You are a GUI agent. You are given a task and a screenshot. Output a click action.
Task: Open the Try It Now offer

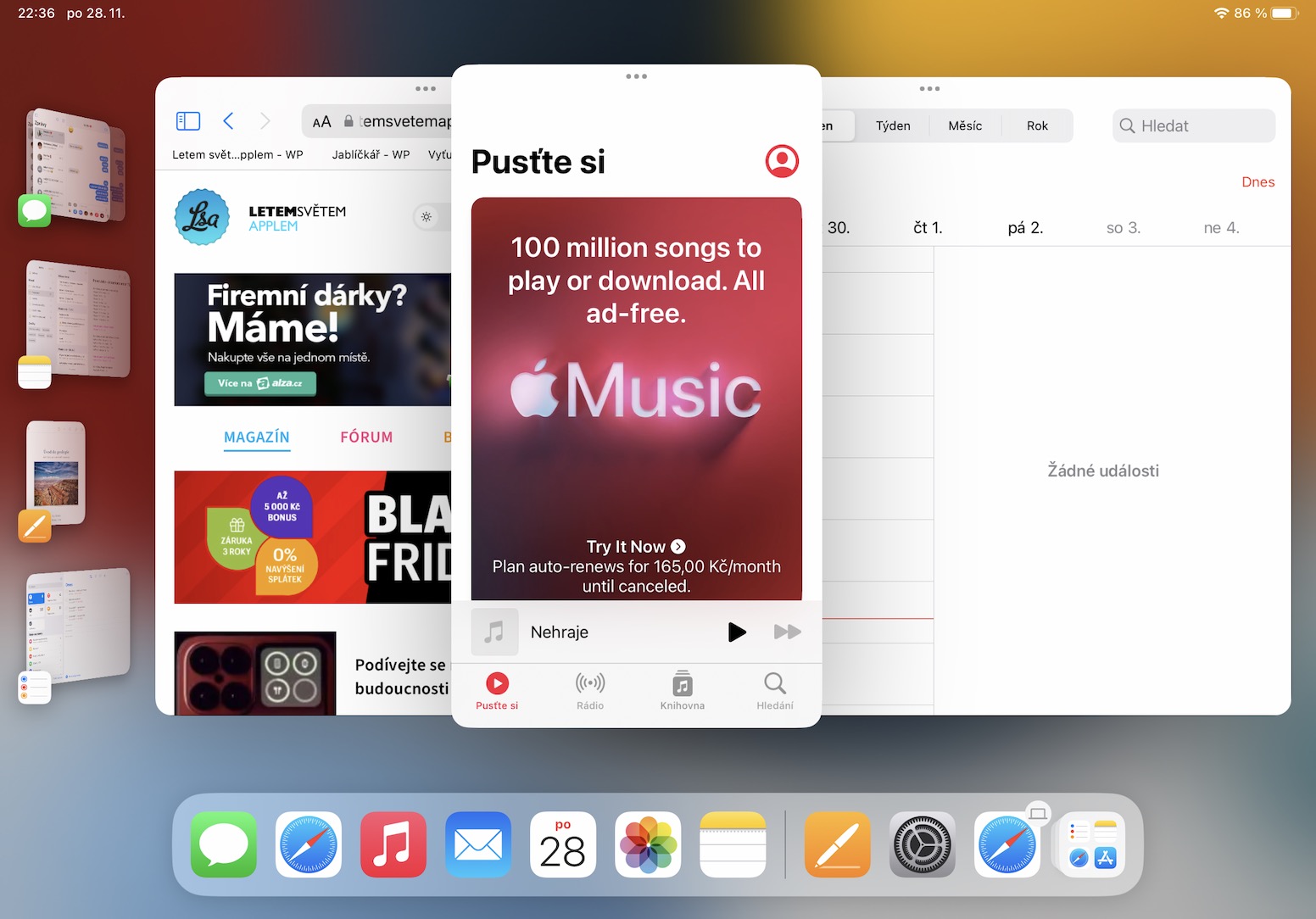636,547
